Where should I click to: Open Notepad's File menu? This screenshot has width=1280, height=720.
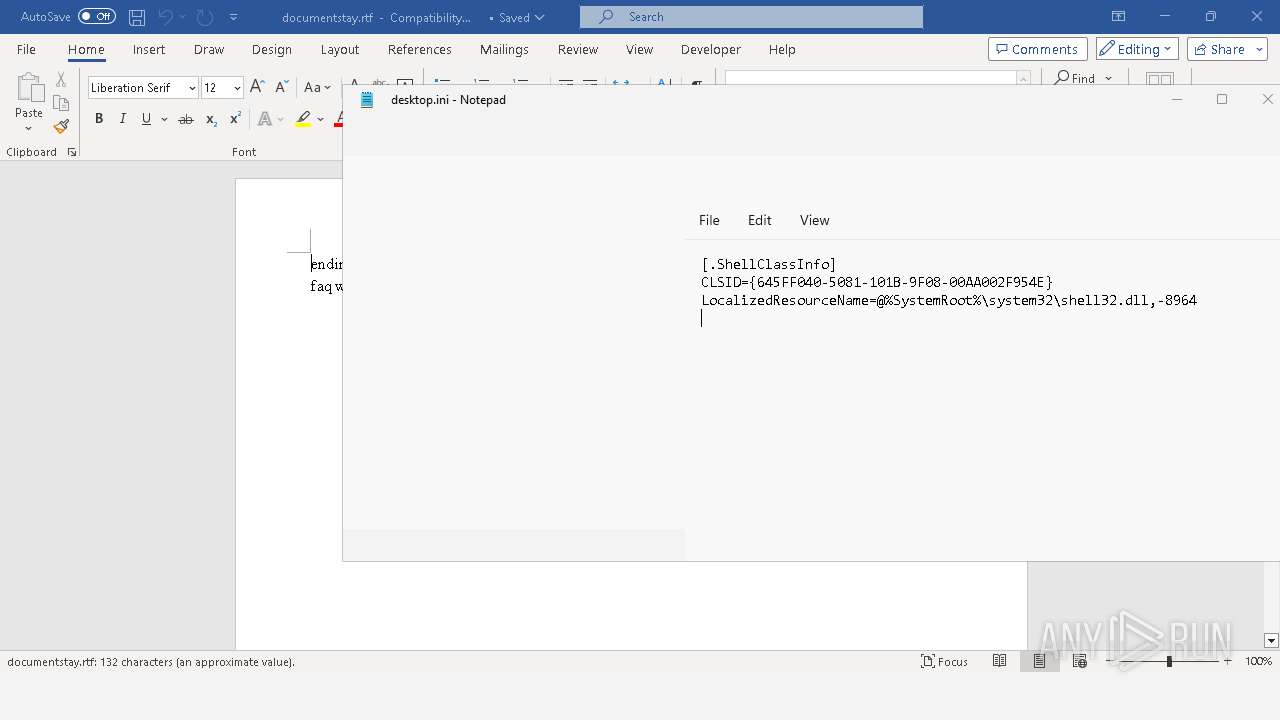[x=709, y=220]
